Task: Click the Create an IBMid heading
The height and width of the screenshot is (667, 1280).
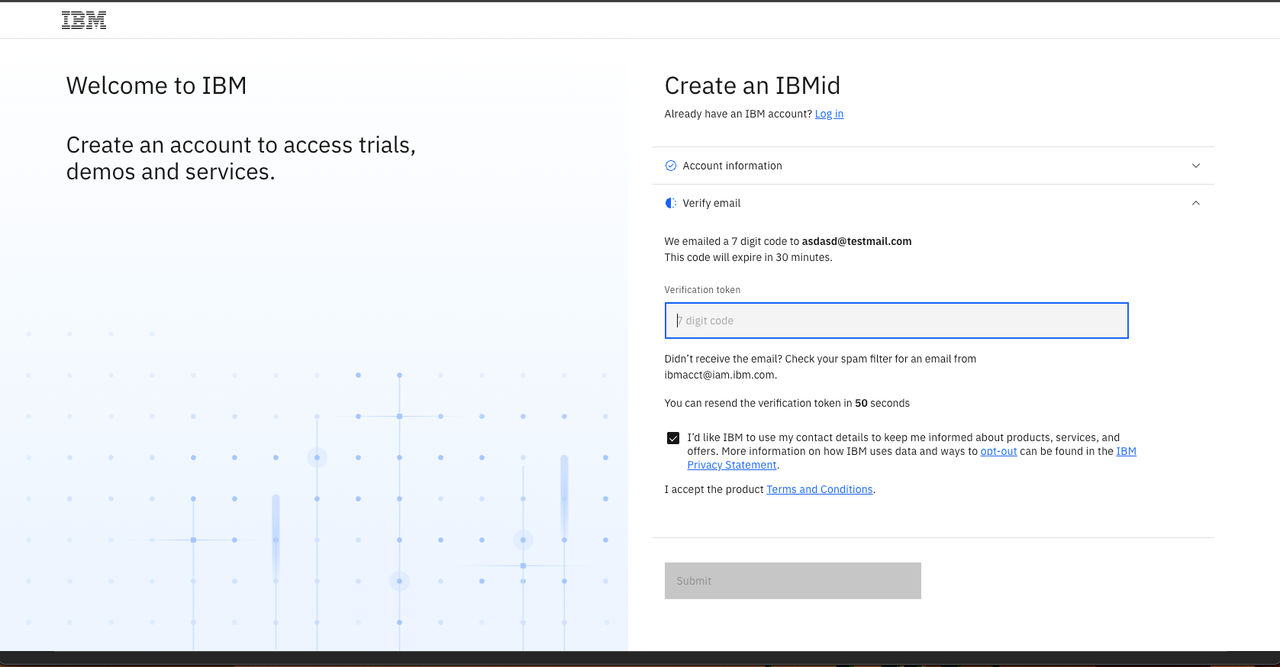Action: tap(752, 86)
